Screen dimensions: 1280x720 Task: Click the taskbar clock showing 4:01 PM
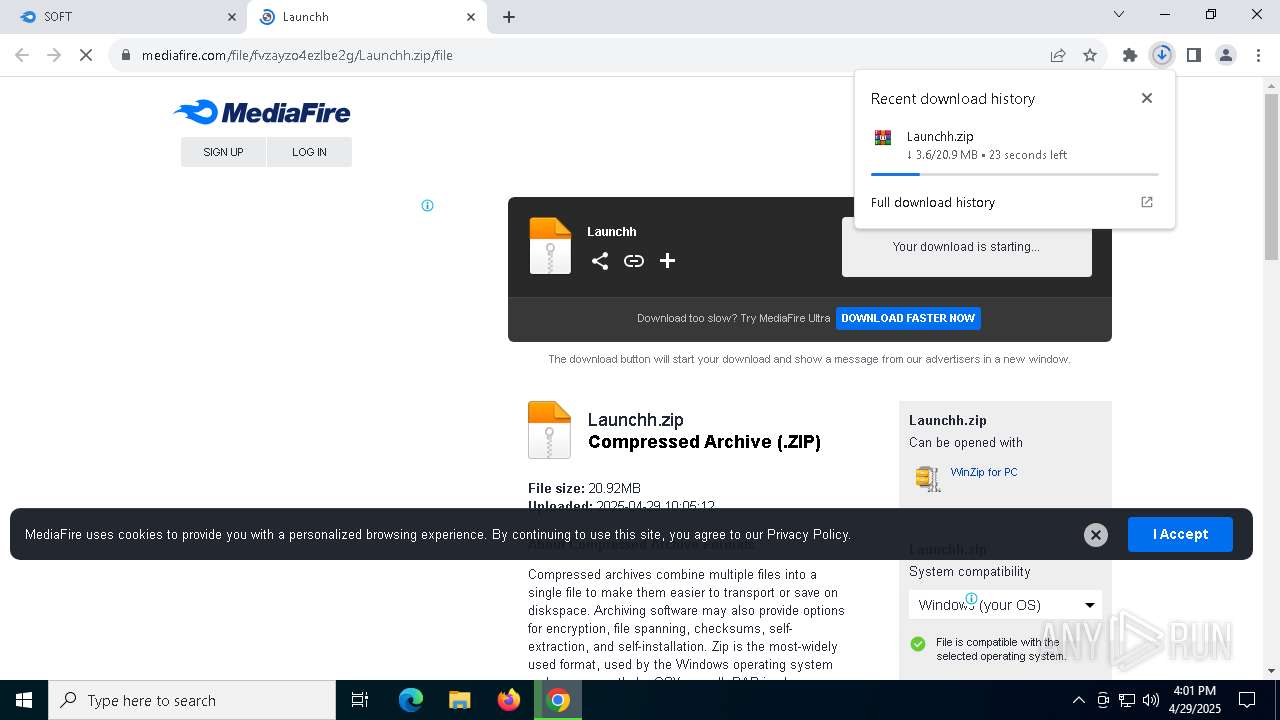1194,700
